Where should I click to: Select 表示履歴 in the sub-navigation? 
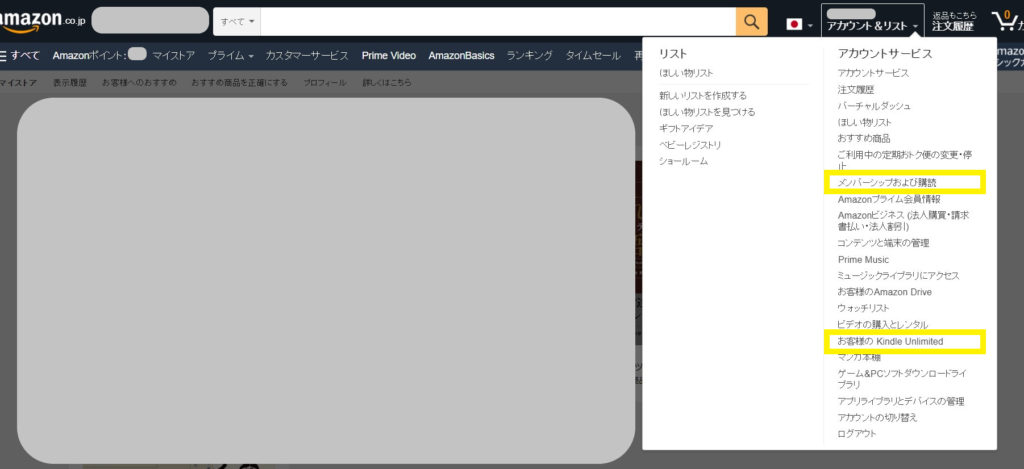[70, 83]
